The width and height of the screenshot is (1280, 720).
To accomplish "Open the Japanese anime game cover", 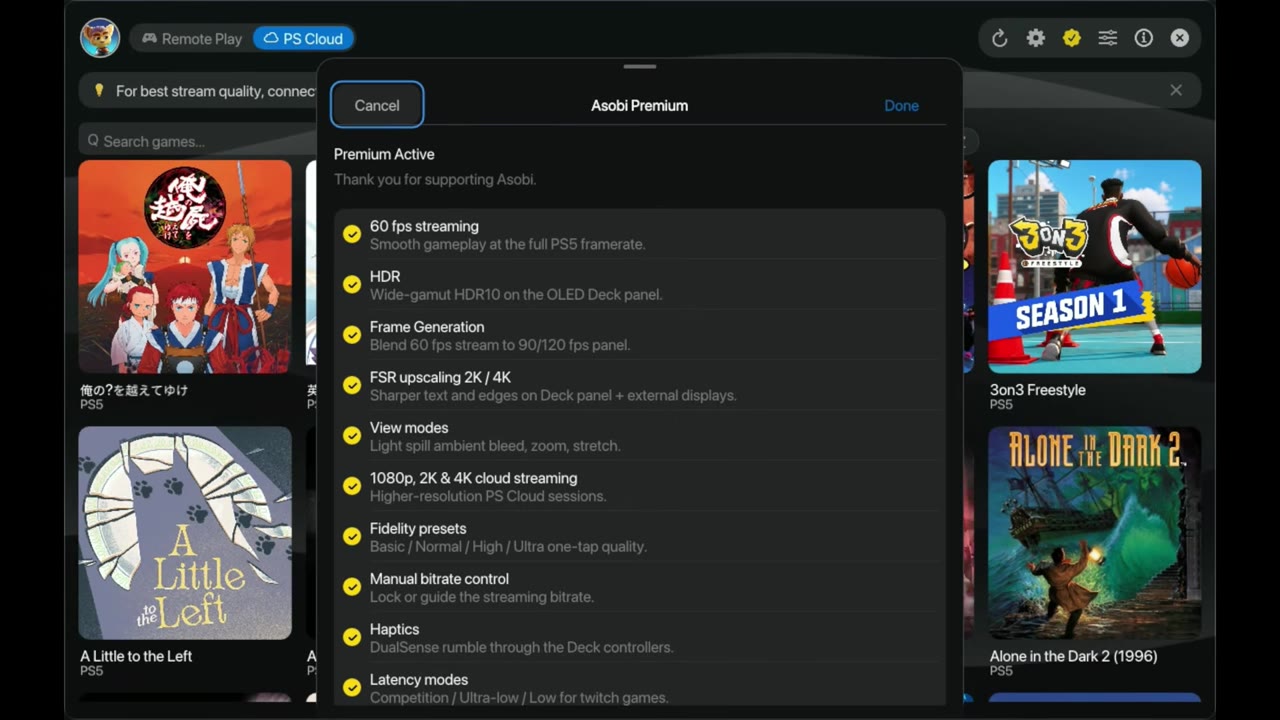I will tap(185, 266).
